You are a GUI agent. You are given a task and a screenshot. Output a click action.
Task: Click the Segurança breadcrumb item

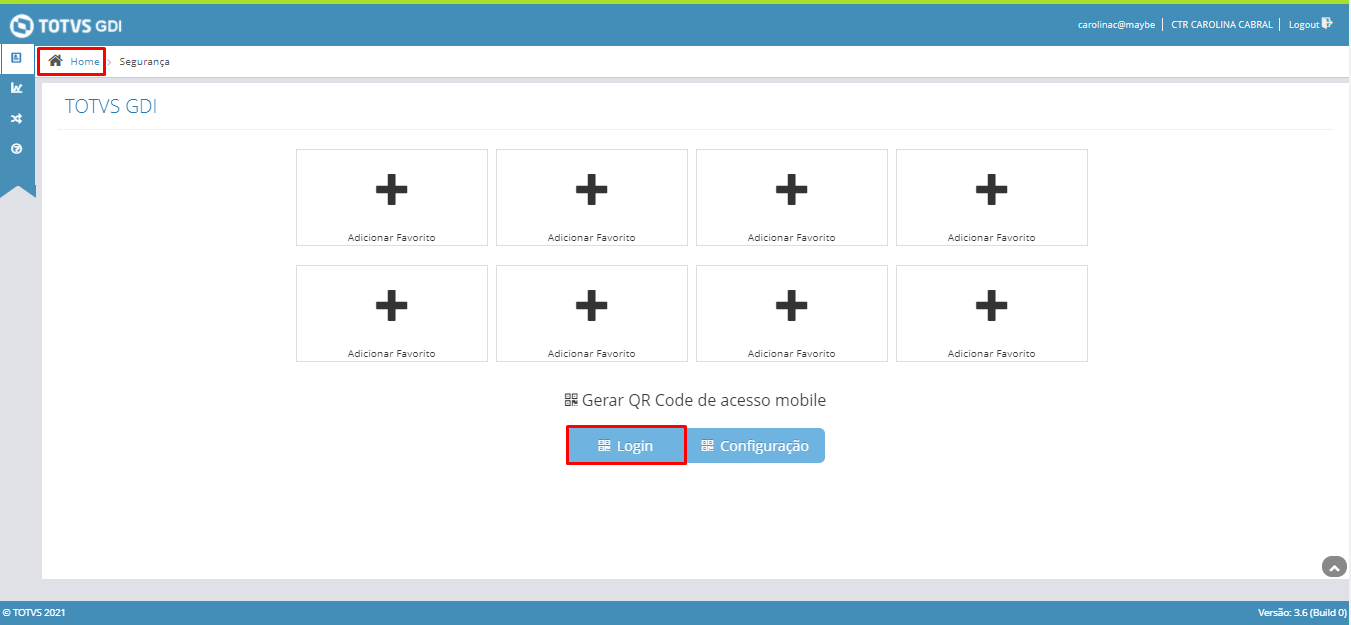coord(144,62)
